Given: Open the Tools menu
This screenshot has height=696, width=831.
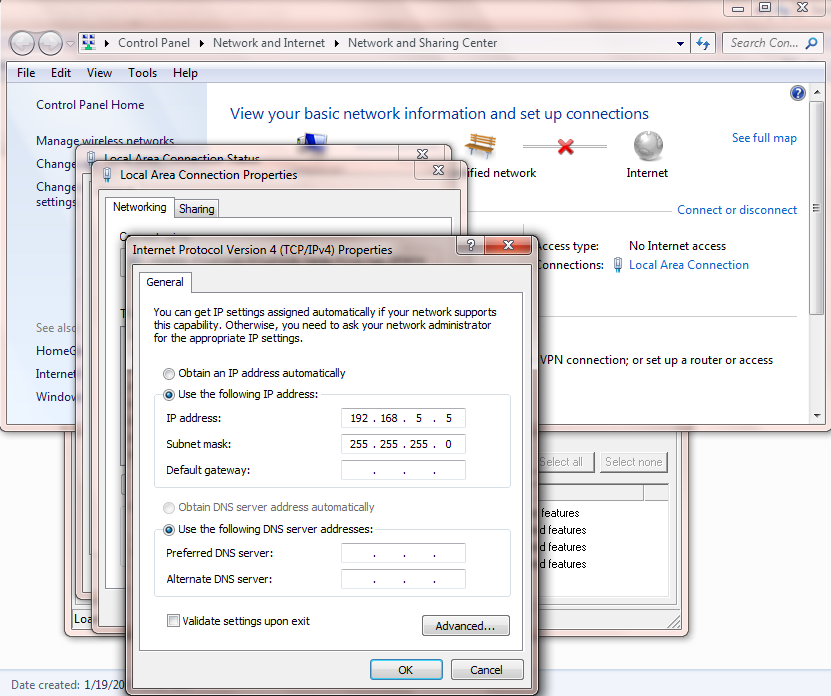Looking at the screenshot, I should click(x=143, y=73).
